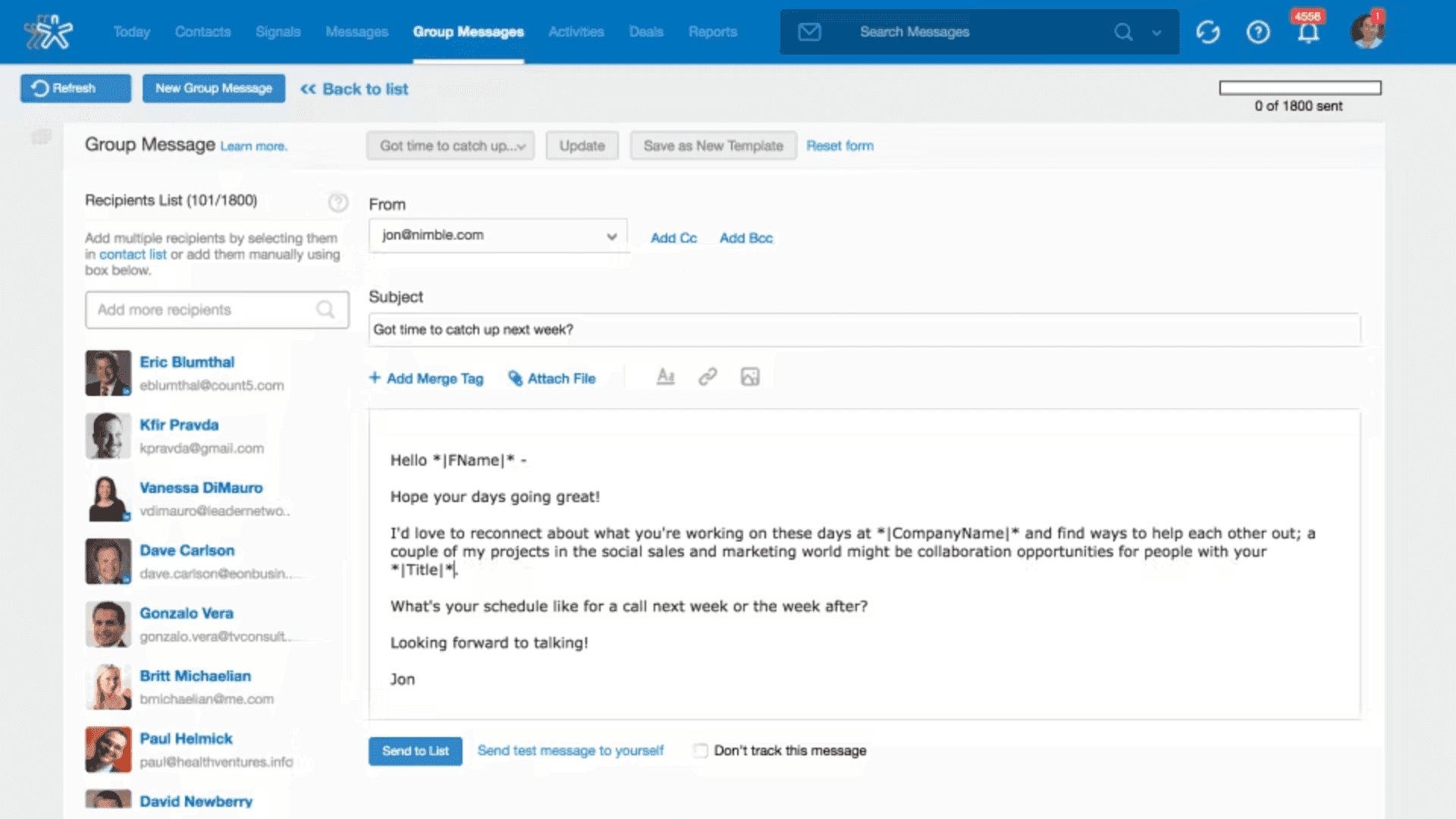Click Gonzalo Vera's photo thumbnail
Viewport: 1456px width, 819px height.
(108, 624)
